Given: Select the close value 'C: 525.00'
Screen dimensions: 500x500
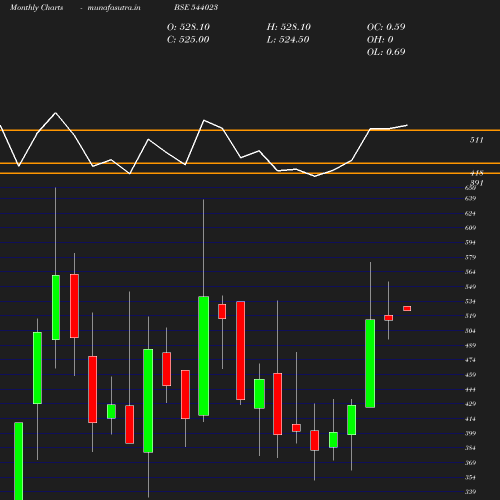Looking at the screenshot, I should pos(188,40).
